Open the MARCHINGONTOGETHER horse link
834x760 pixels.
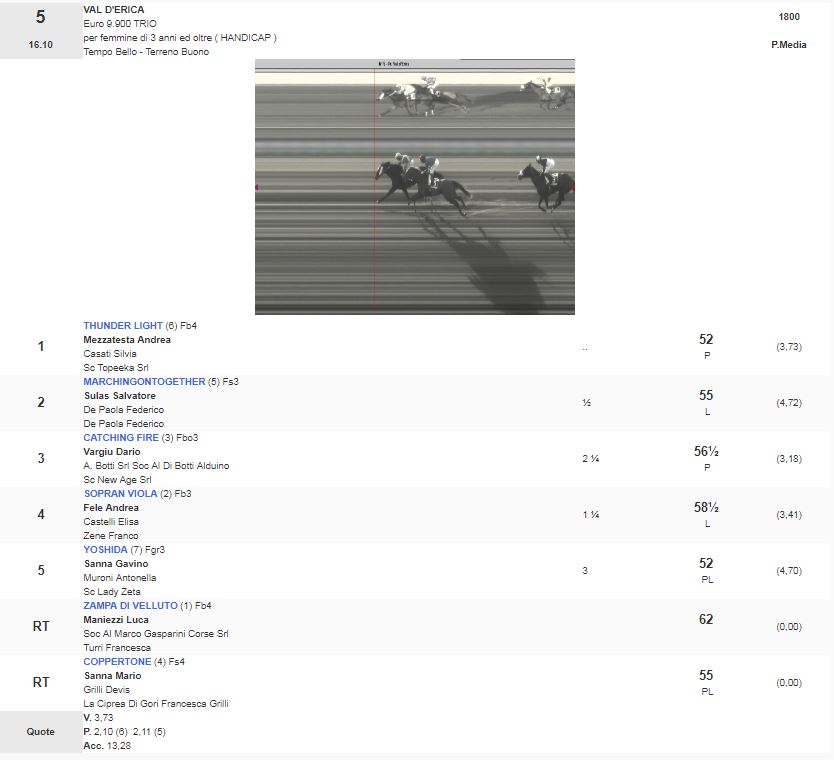[143, 382]
